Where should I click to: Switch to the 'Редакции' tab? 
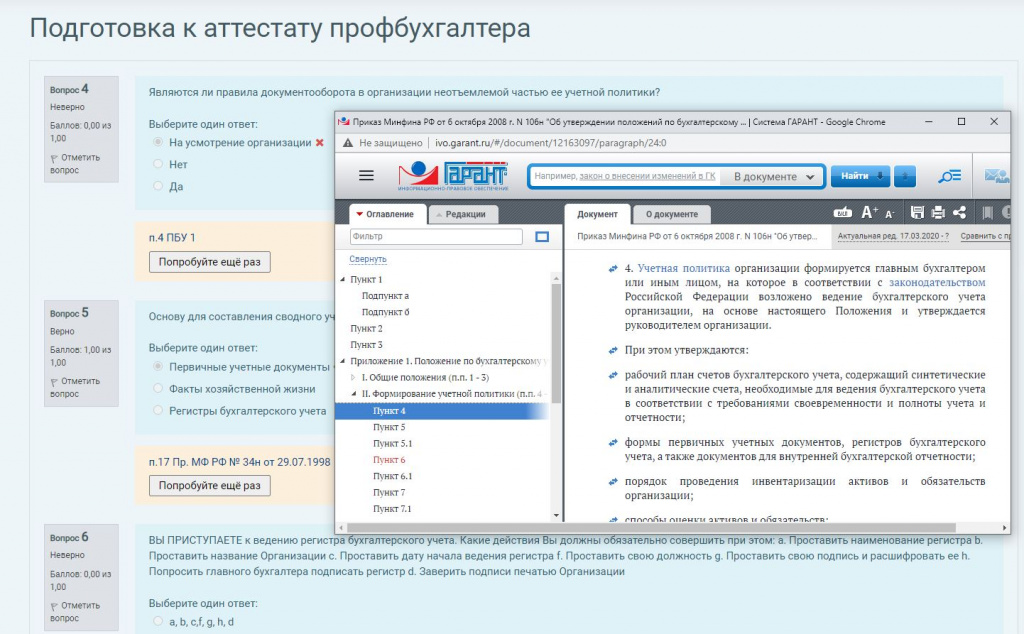[x=465, y=214]
